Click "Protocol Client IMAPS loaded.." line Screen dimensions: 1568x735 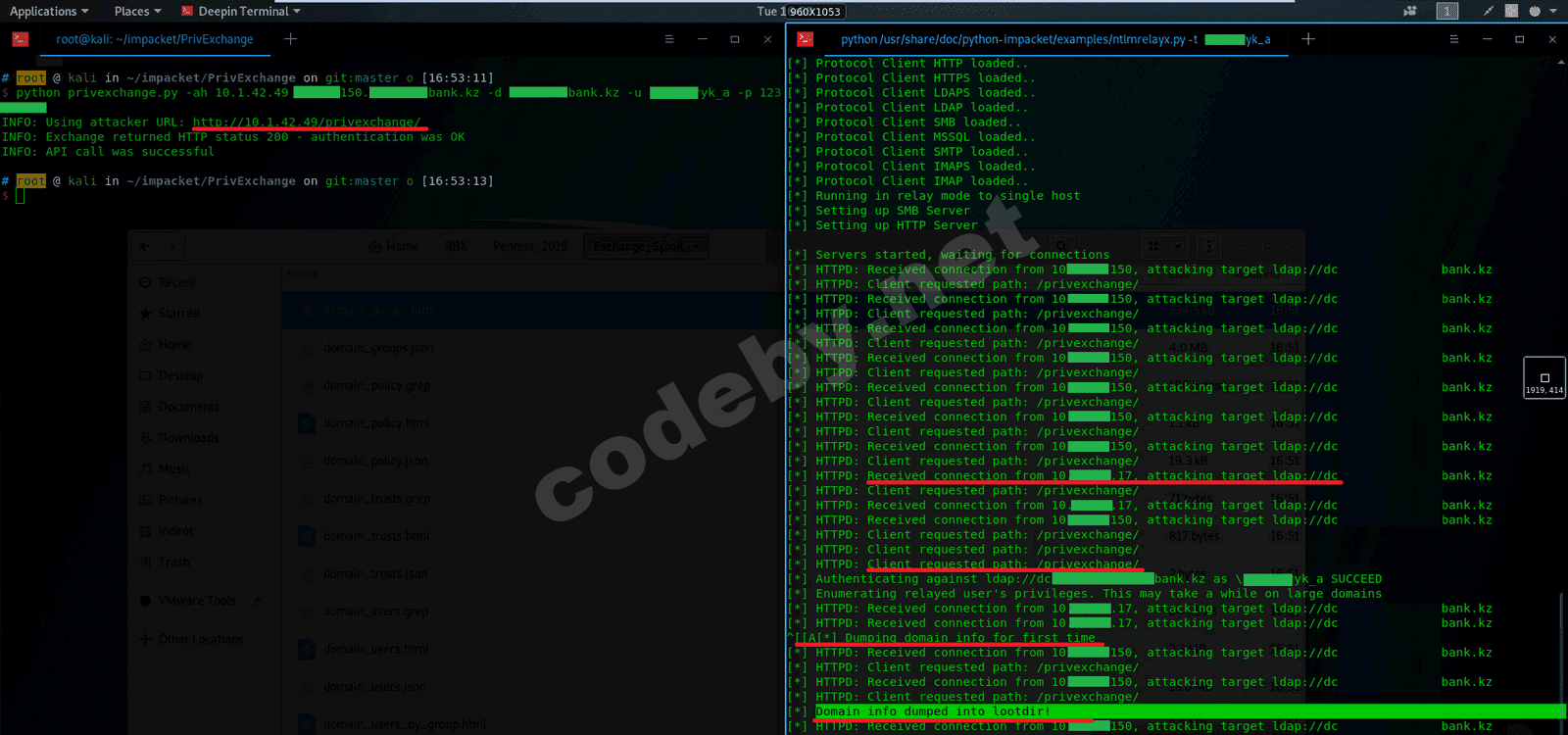[x=911, y=167]
